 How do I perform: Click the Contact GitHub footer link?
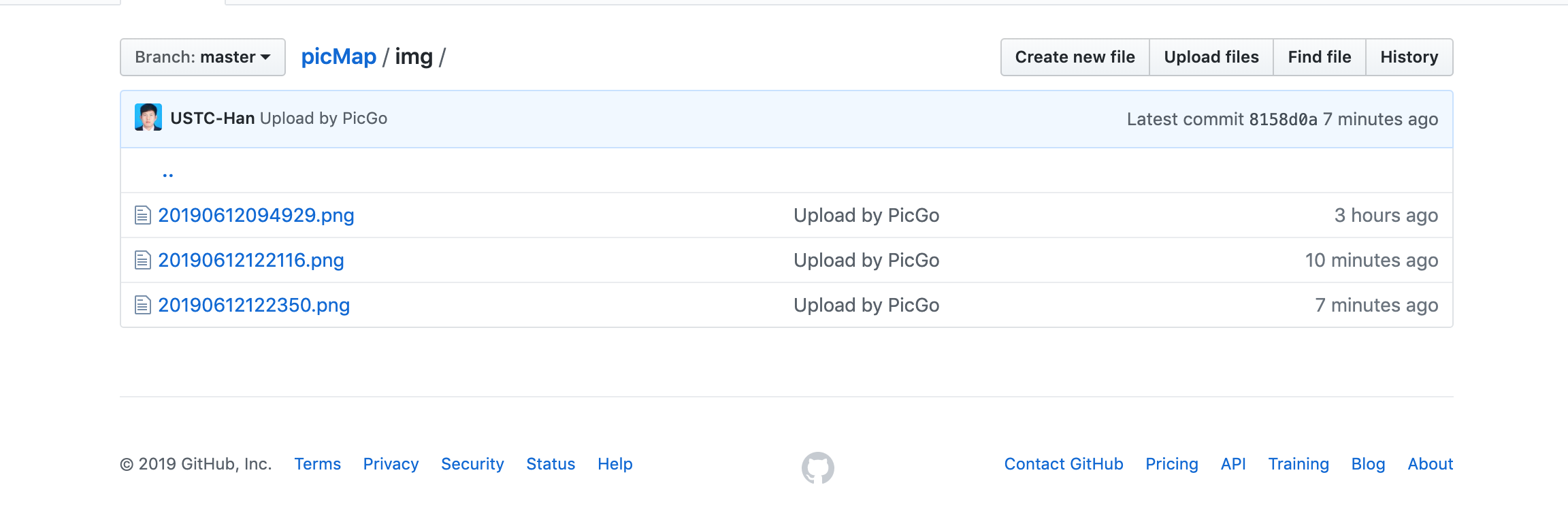tap(1064, 464)
